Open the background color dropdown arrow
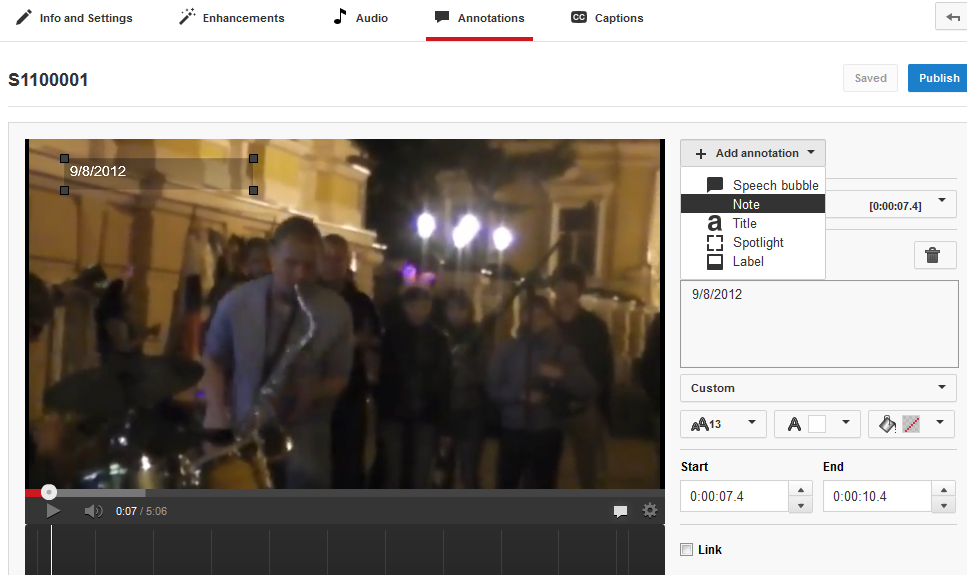967x575 pixels. 940,423
